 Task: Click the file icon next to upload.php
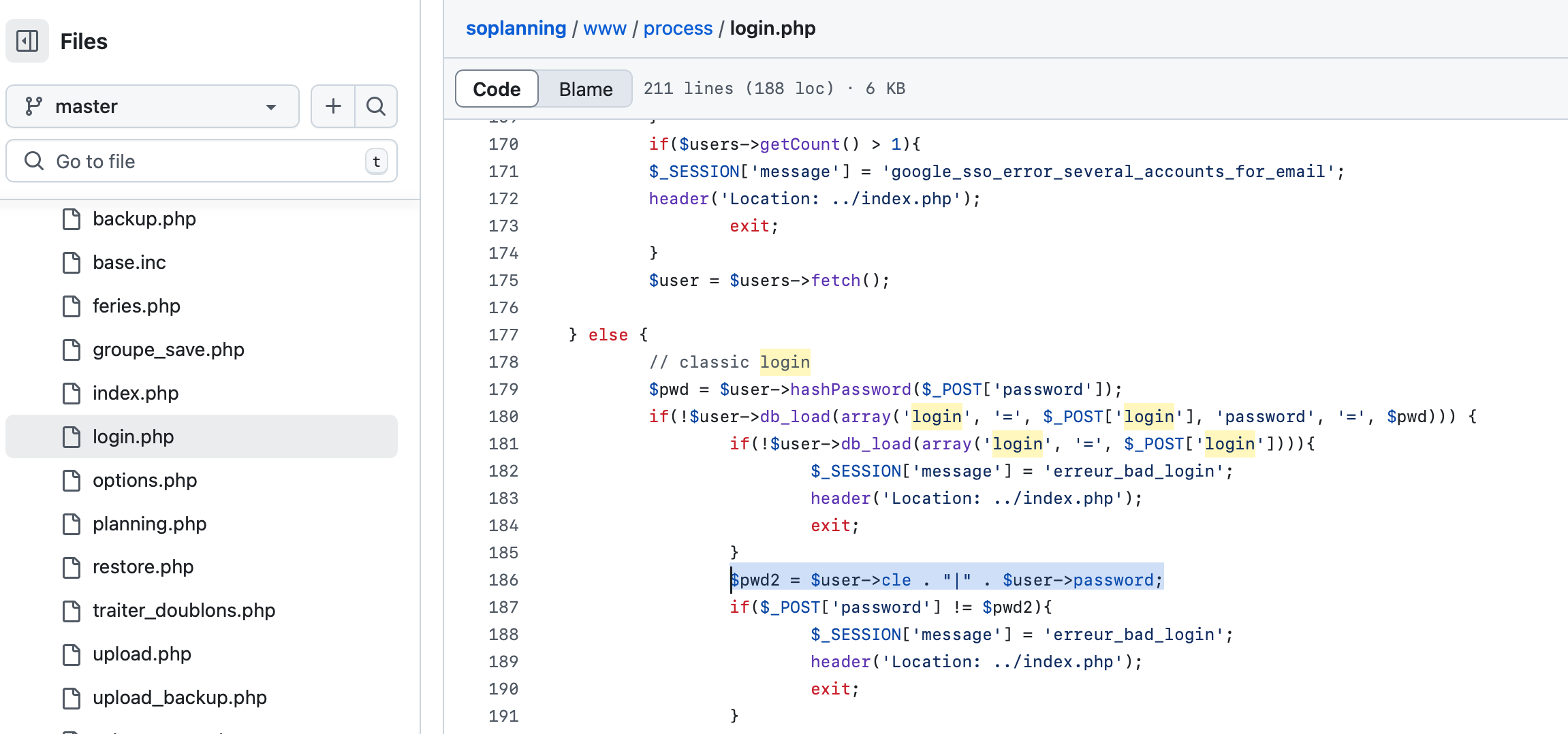(72, 654)
